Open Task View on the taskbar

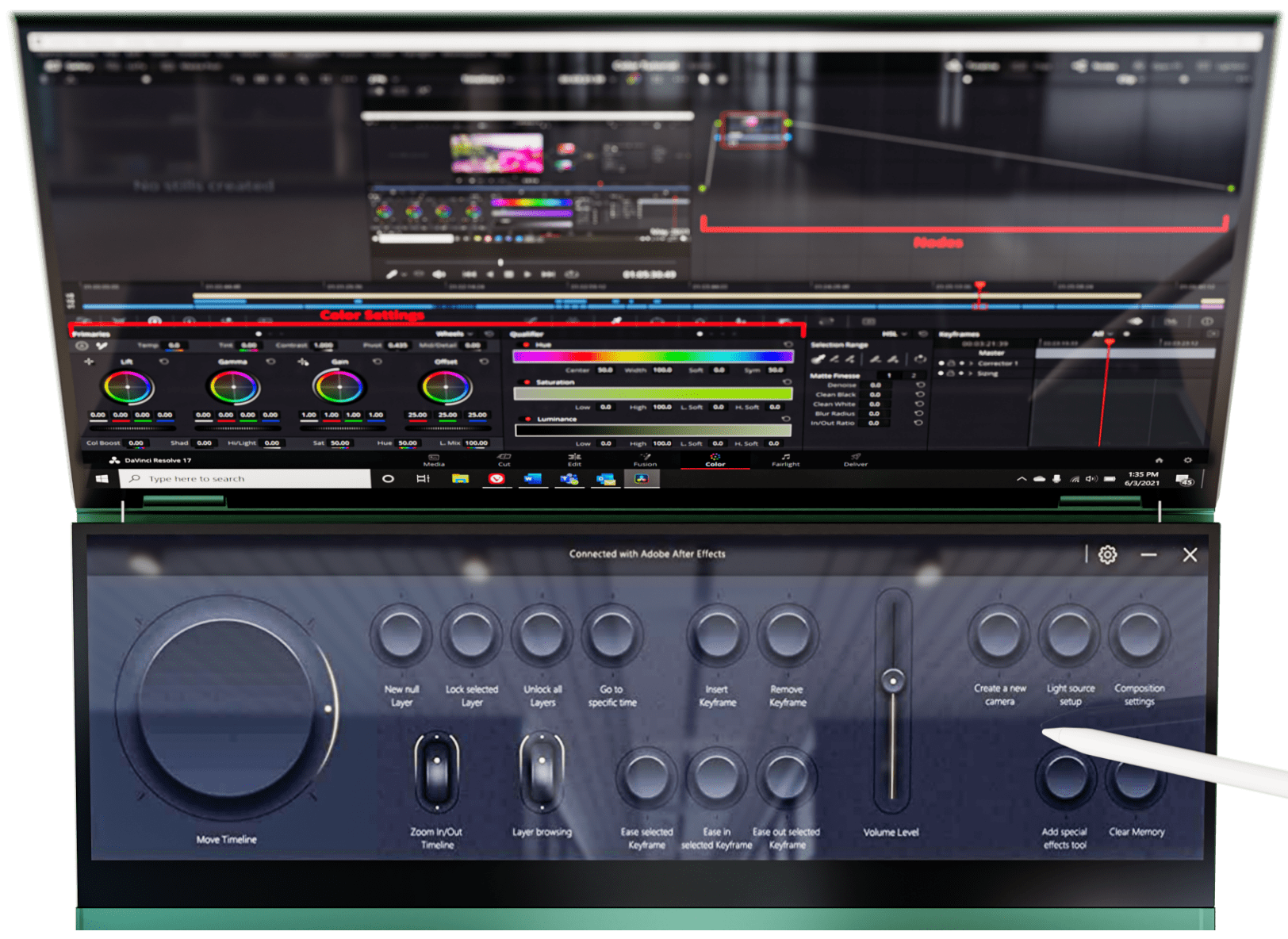tap(424, 479)
